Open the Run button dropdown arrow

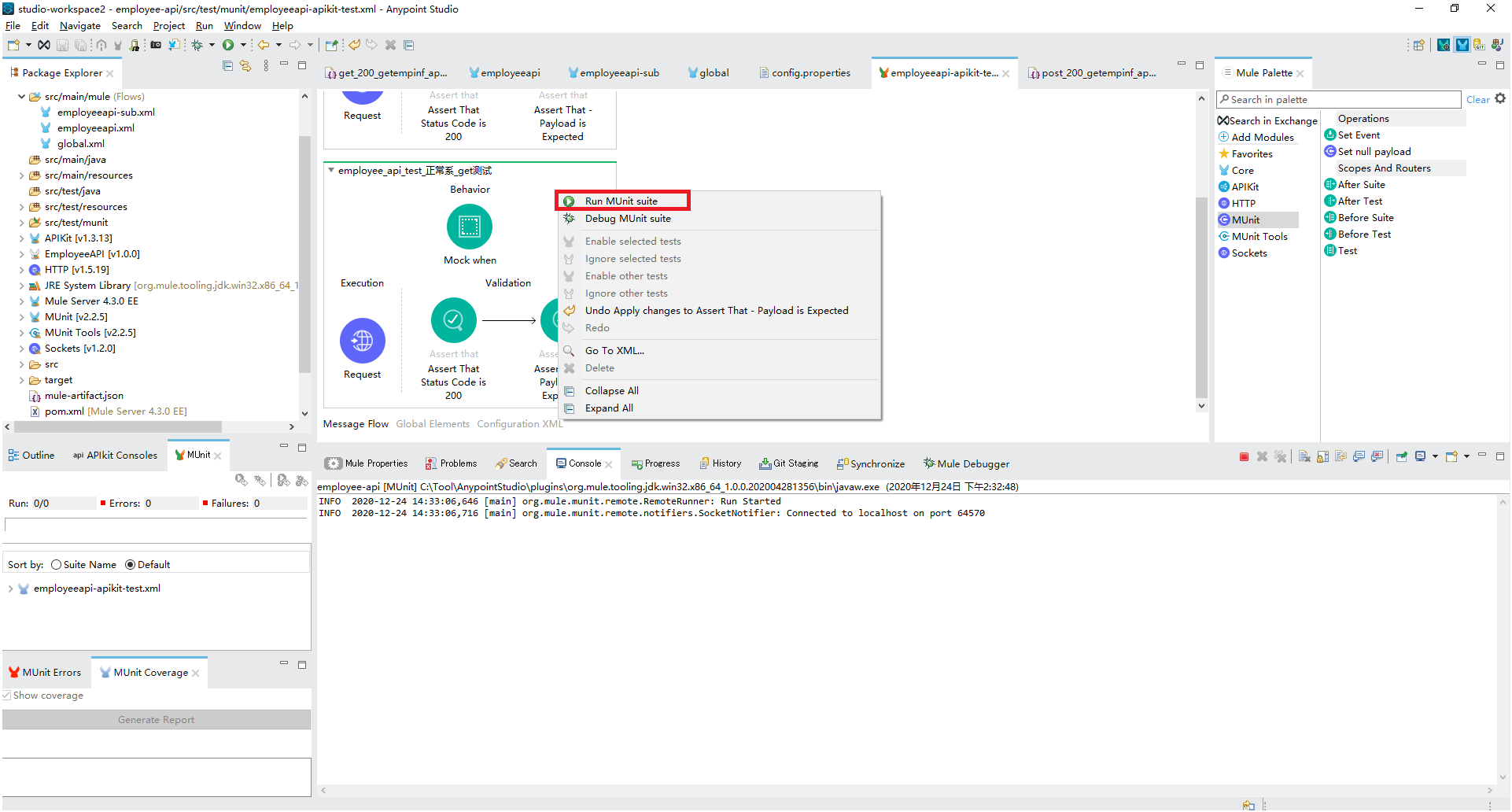(x=243, y=45)
